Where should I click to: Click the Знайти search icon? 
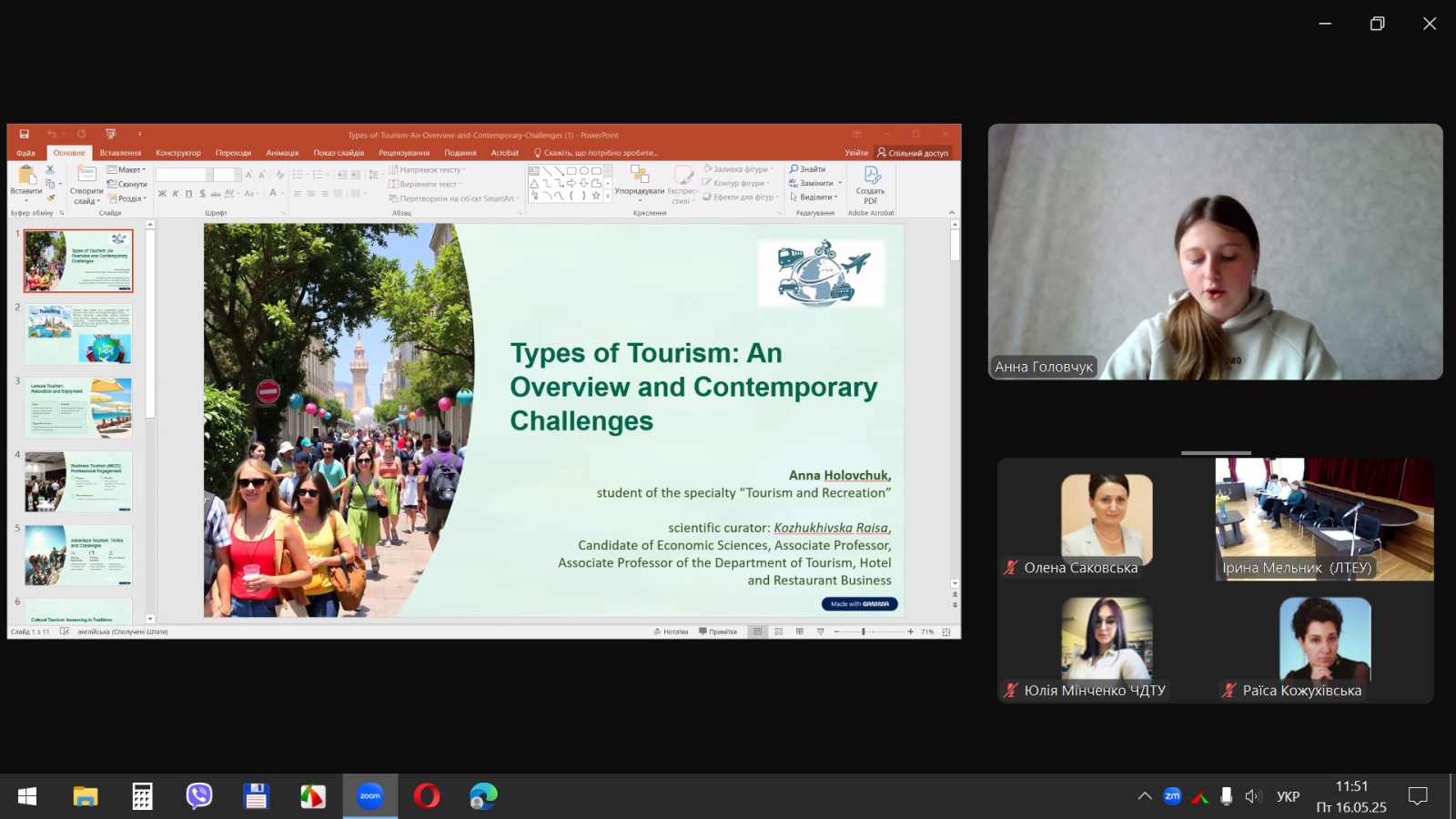coord(807,169)
